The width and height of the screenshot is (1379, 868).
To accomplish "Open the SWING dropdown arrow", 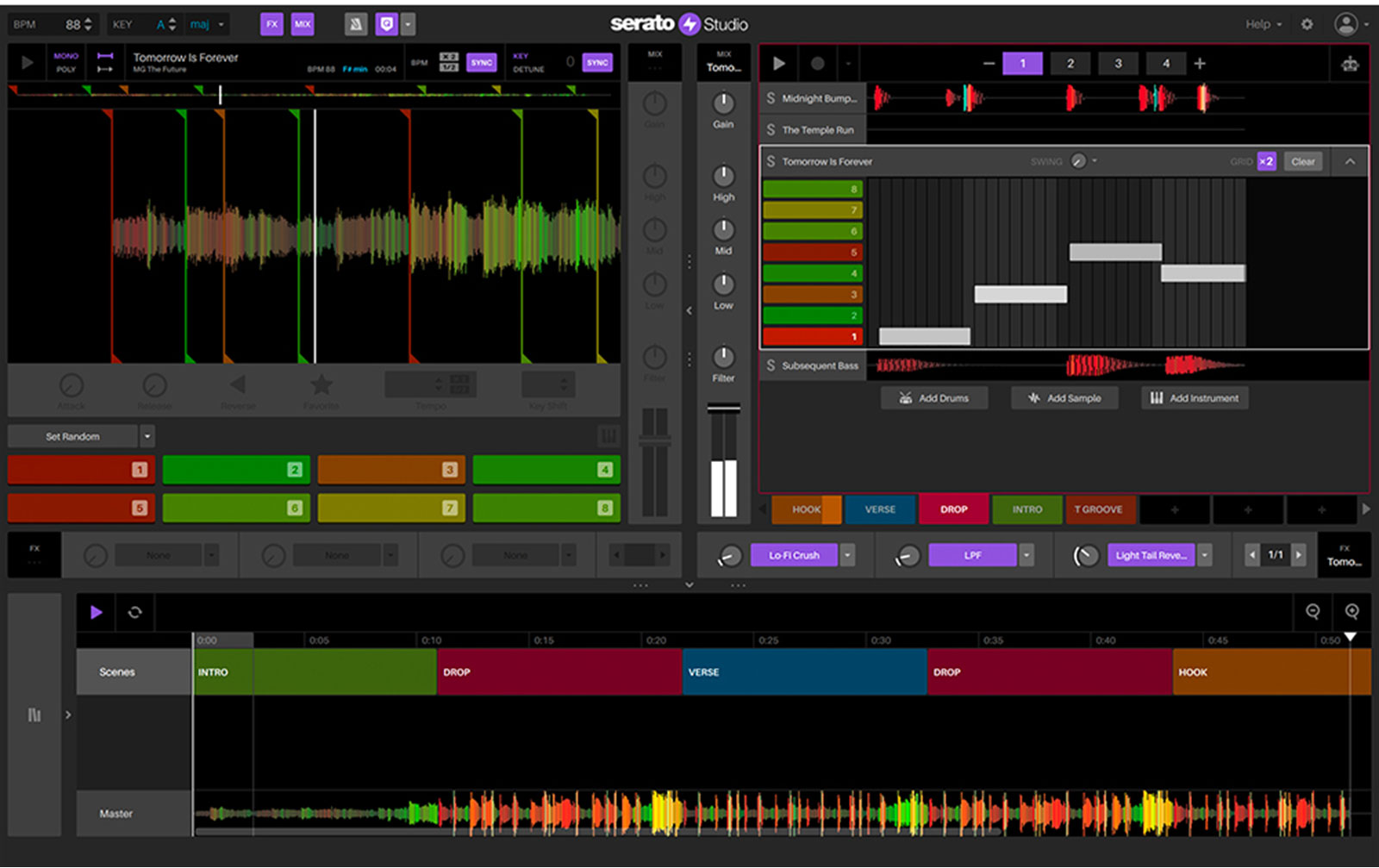I will click(1095, 161).
